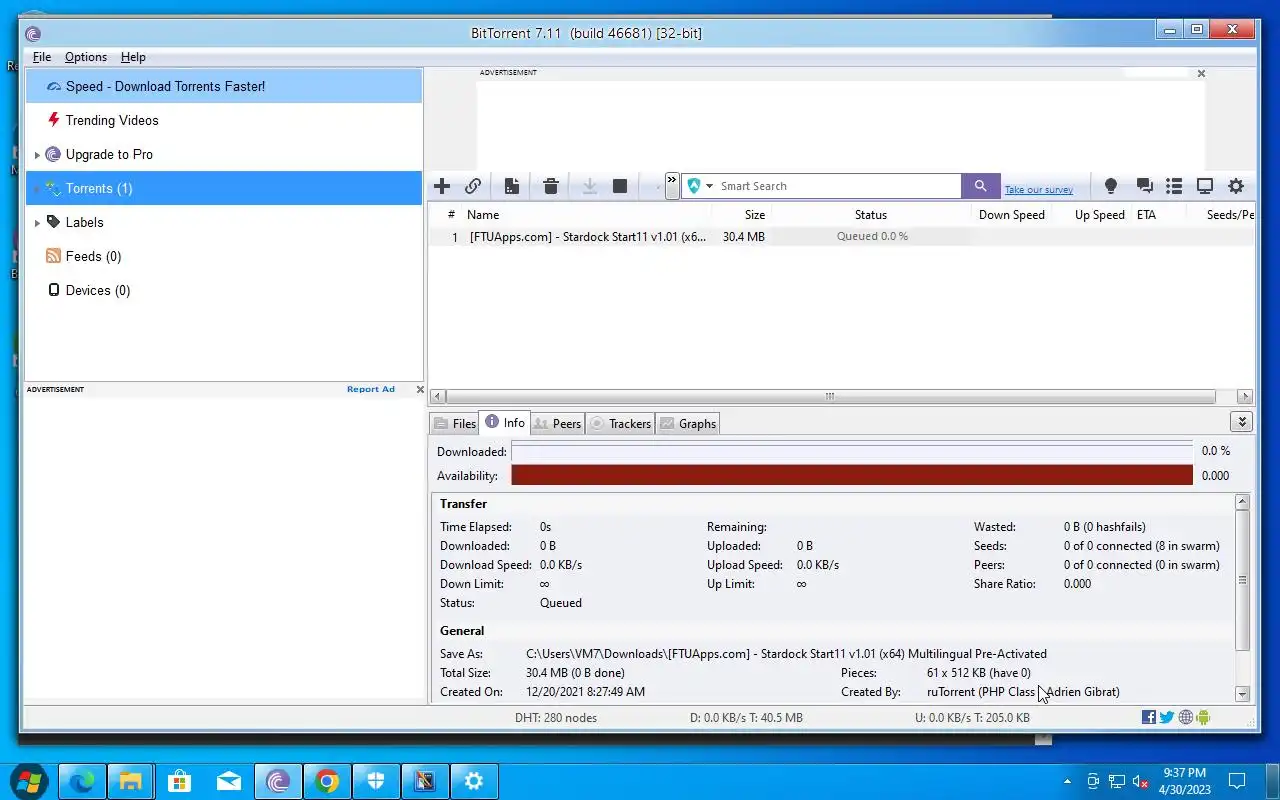The height and width of the screenshot is (800, 1280).
Task: Switch to the Peers tab
Action: (557, 424)
